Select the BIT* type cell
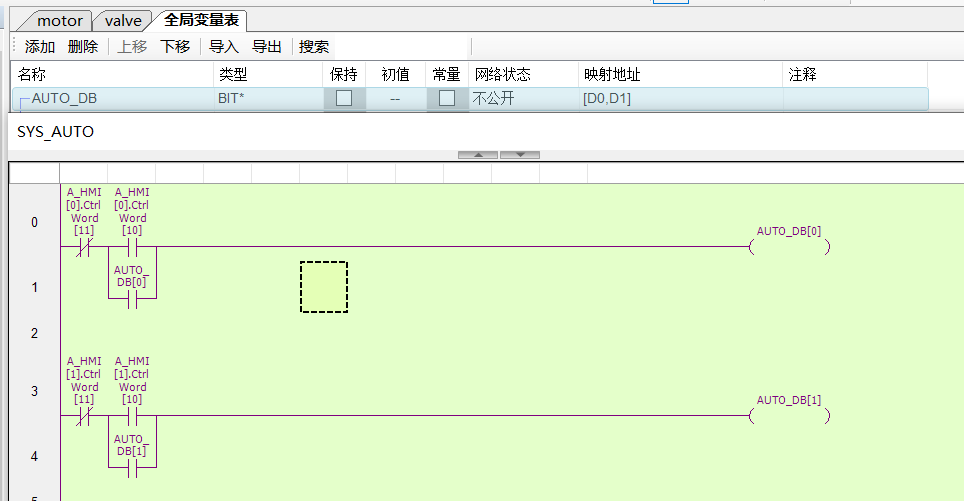Viewport: 964px width, 501px height. (x=268, y=98)
